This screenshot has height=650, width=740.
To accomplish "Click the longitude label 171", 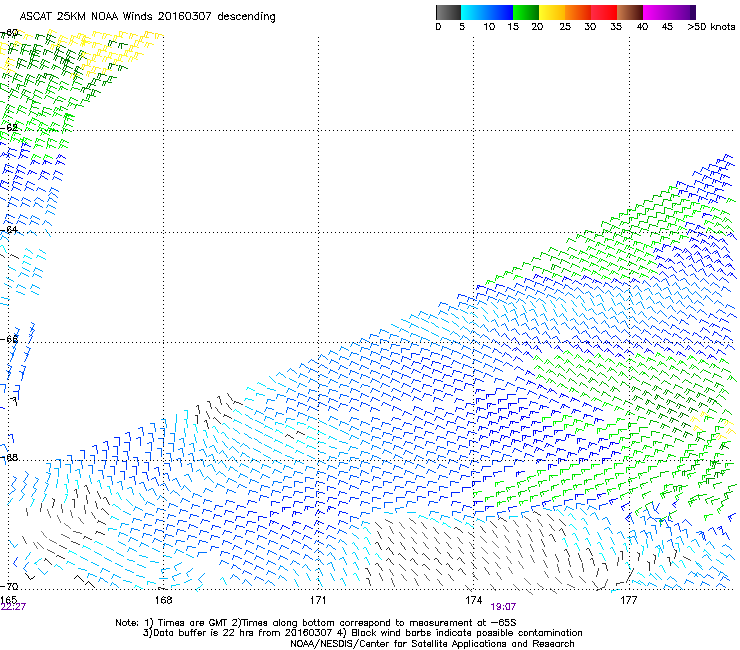I will [x=318, y=600].
